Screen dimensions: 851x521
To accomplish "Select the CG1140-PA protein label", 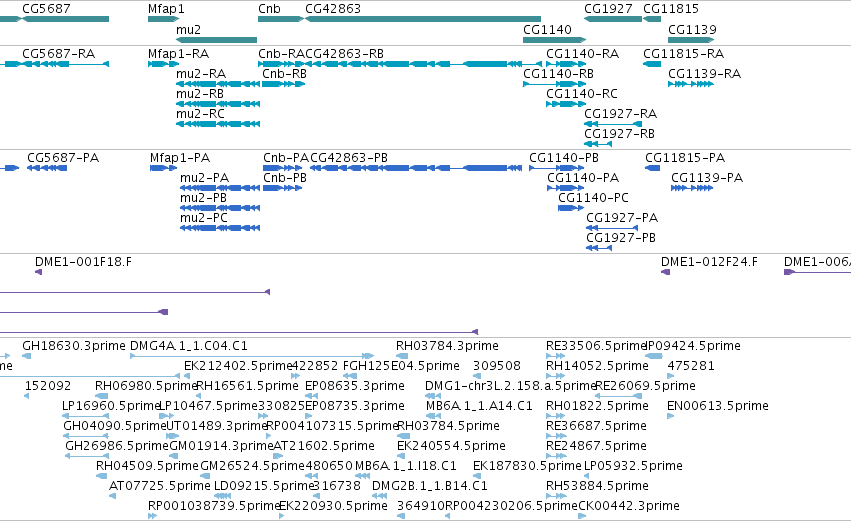I will 583,178.
